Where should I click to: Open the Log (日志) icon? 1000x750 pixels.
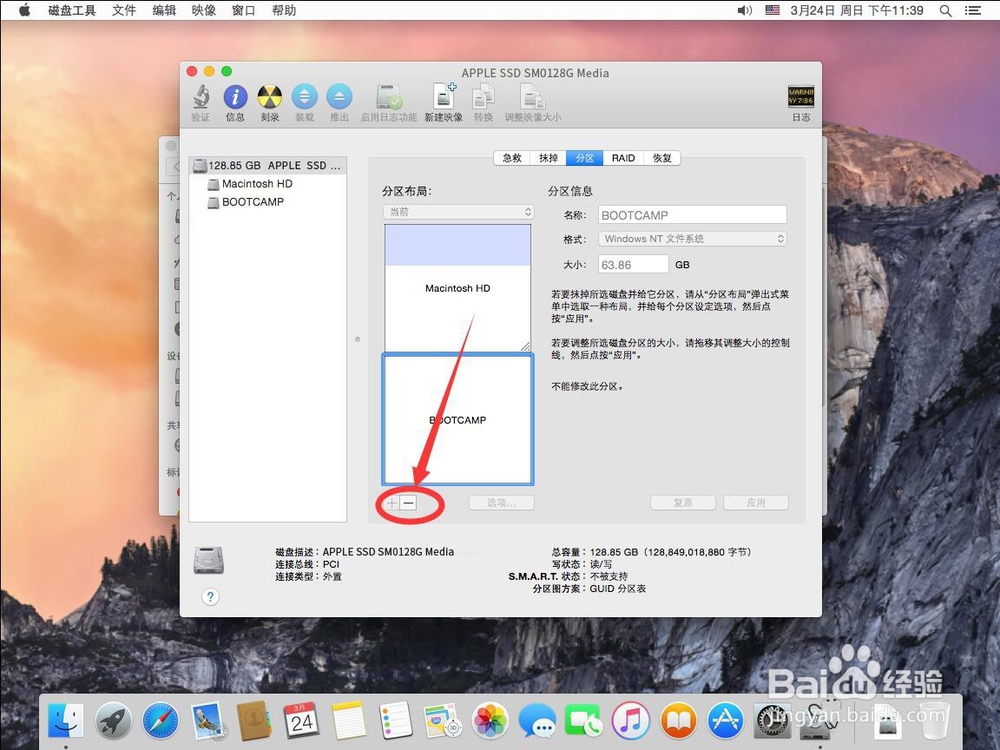[x=801, y=97]
